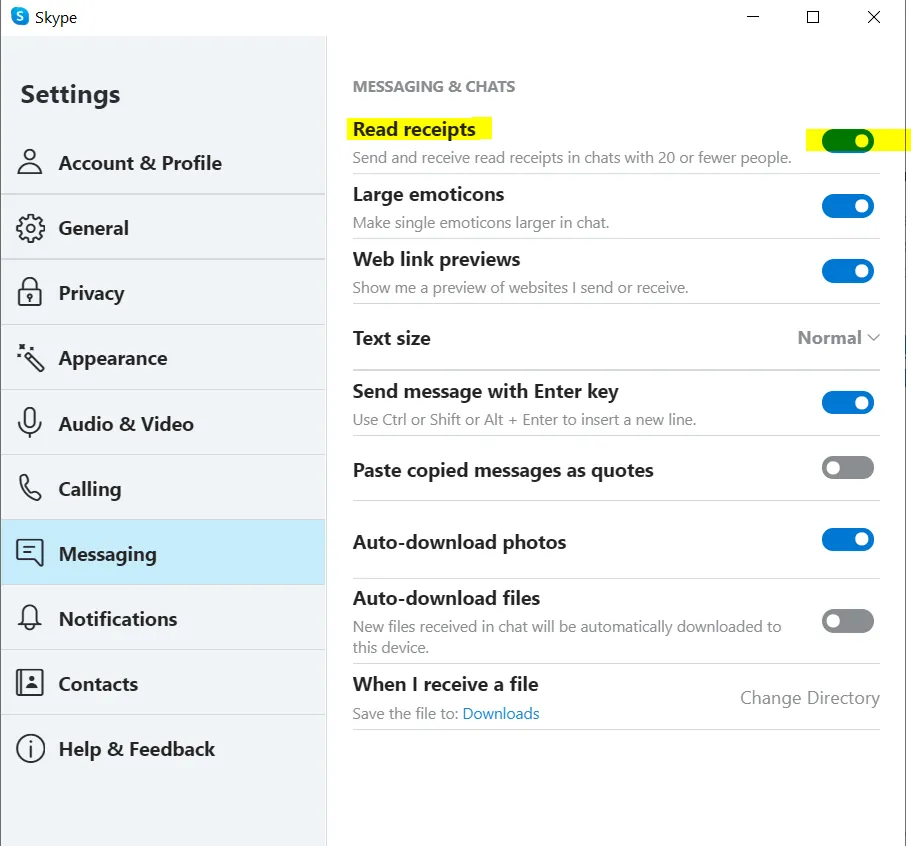Click the Text size label
The height and width of the screenshot is (846, 911).
(392, 338)
